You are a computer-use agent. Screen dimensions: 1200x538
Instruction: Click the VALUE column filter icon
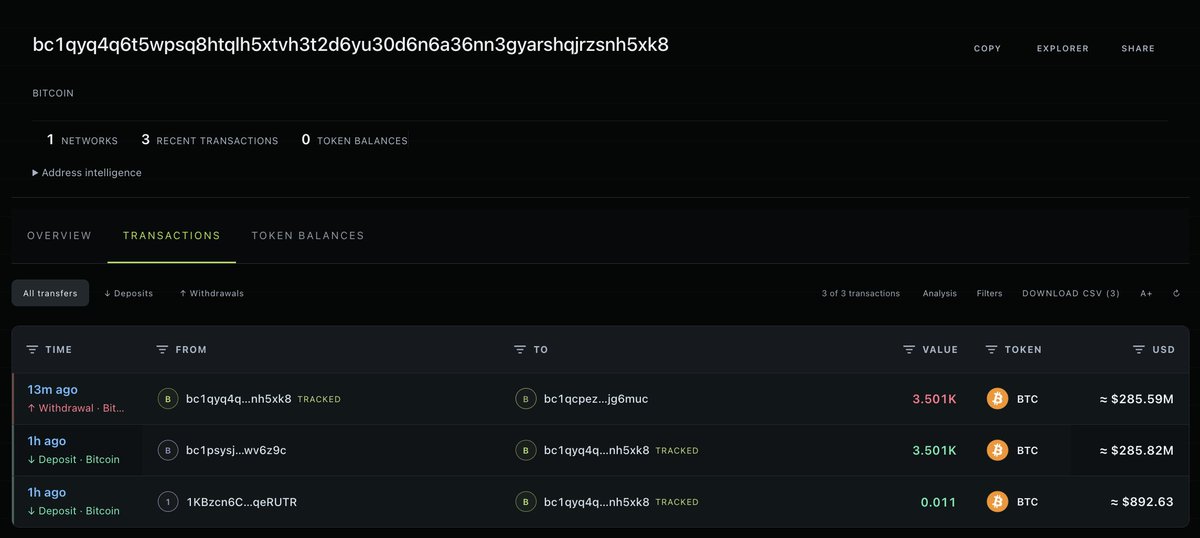[909, 350]
